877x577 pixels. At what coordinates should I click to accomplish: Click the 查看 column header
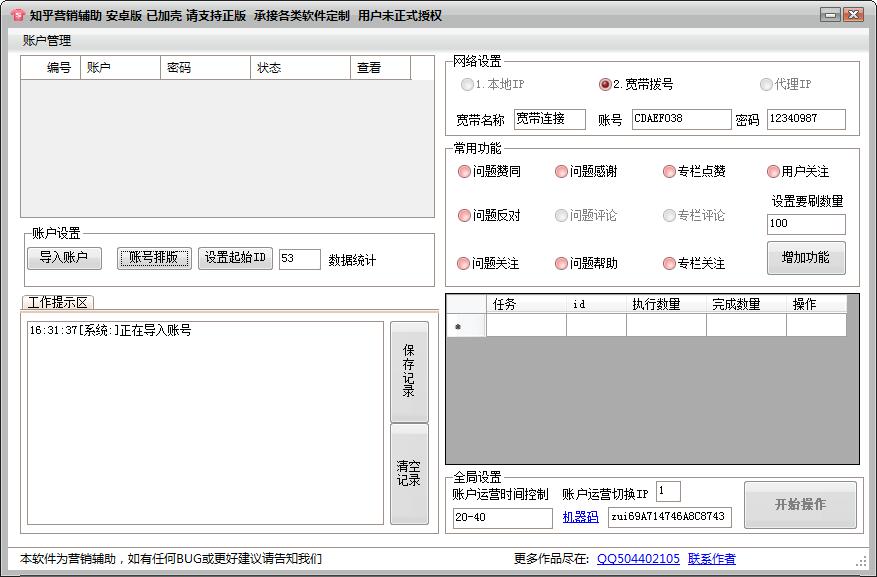381,68
